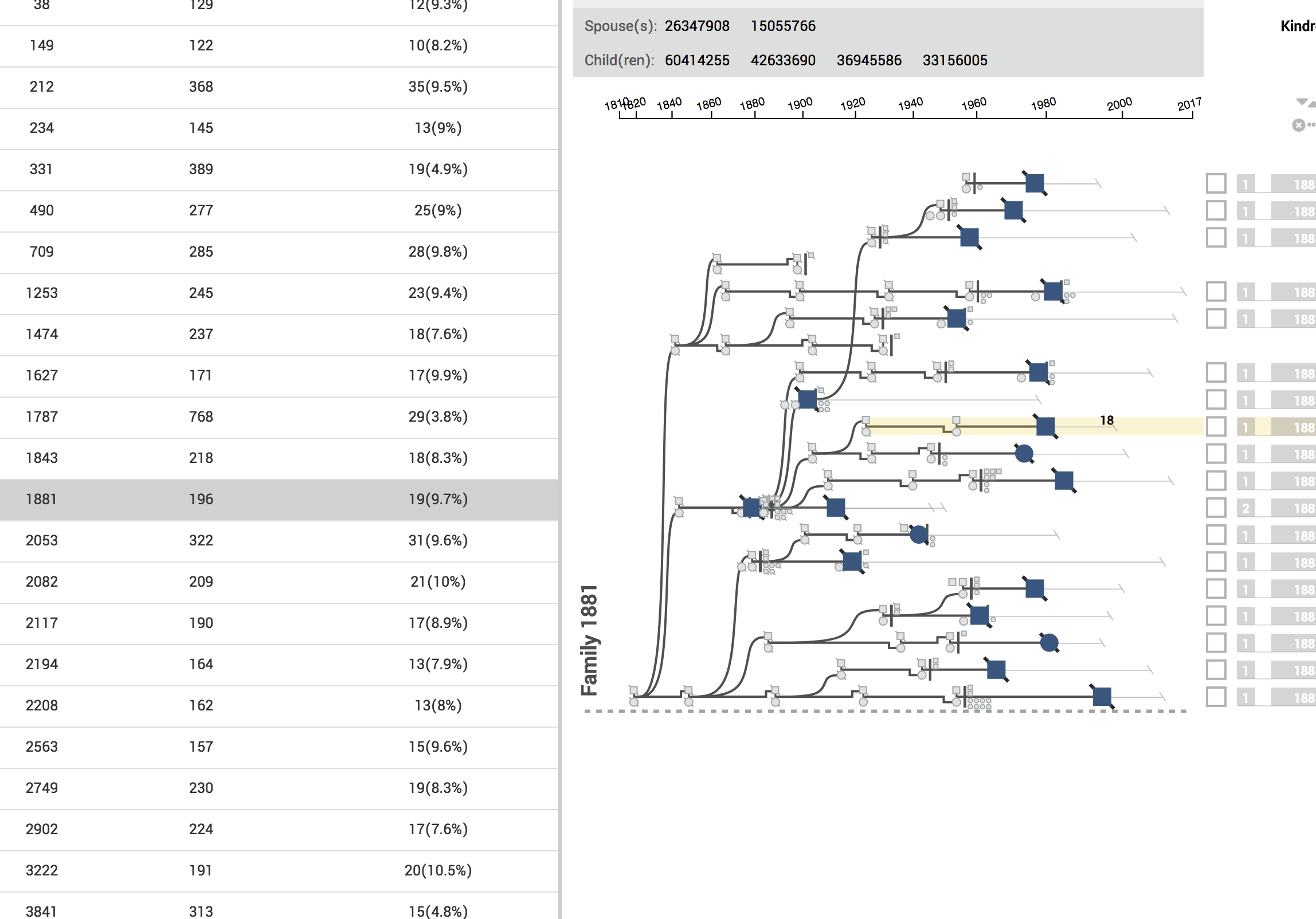The width and height of the screenshot is (1316, 919).
Task: Click the topmost blue circle node in tree
Action: [1024, 453]
